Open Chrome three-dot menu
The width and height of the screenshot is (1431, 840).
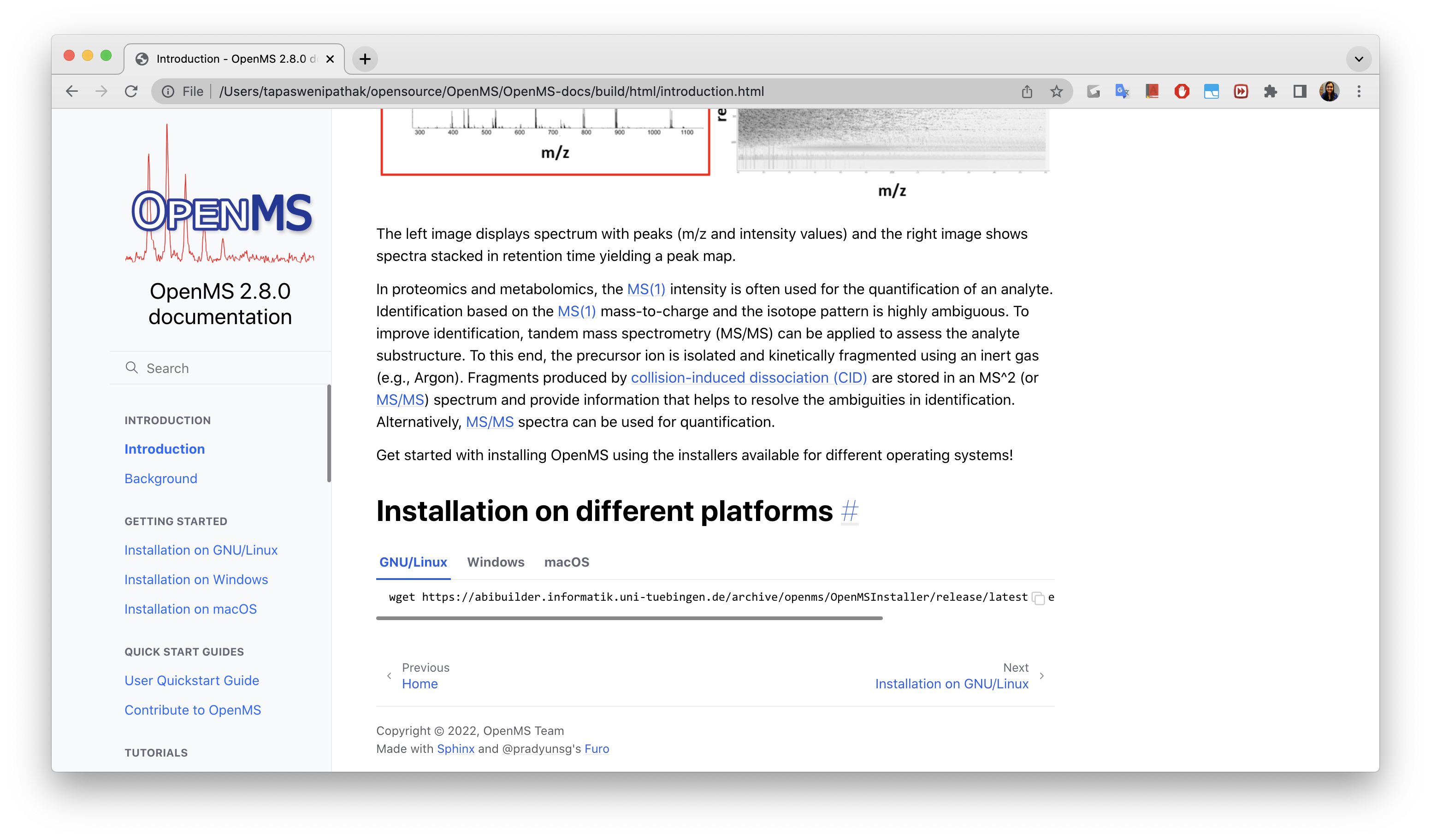coord(1359,91)
